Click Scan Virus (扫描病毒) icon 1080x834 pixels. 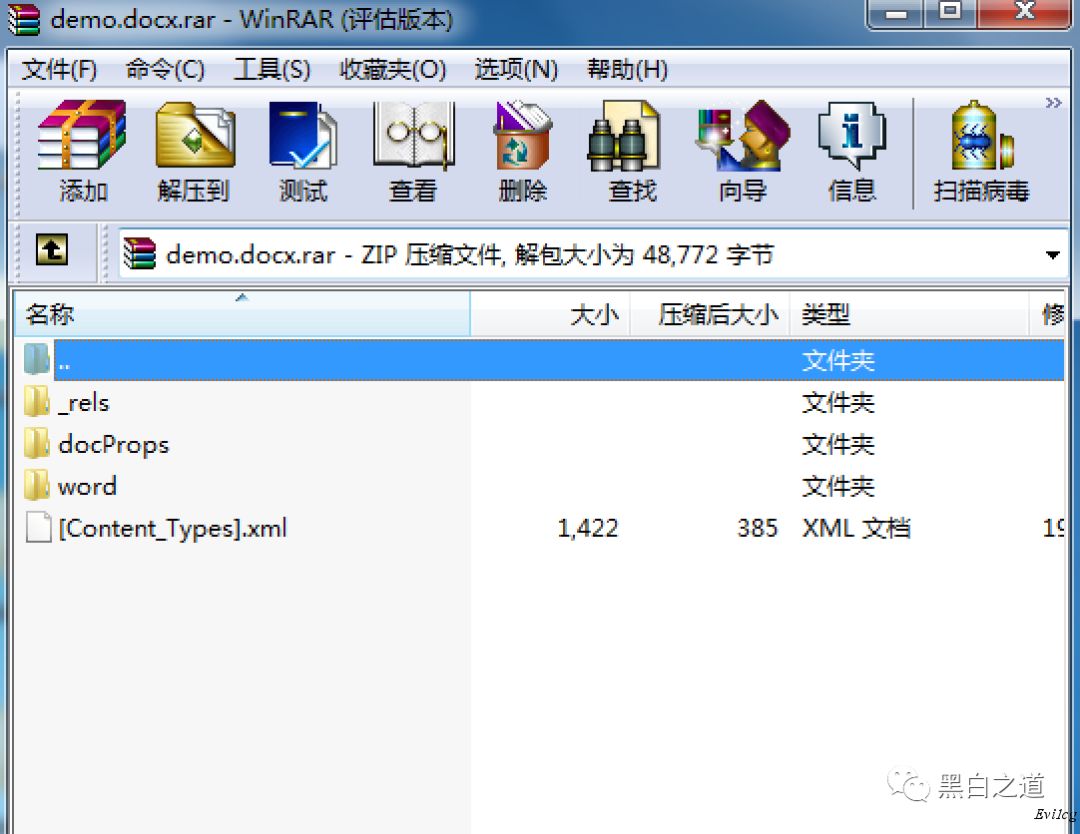coord(982,136)
